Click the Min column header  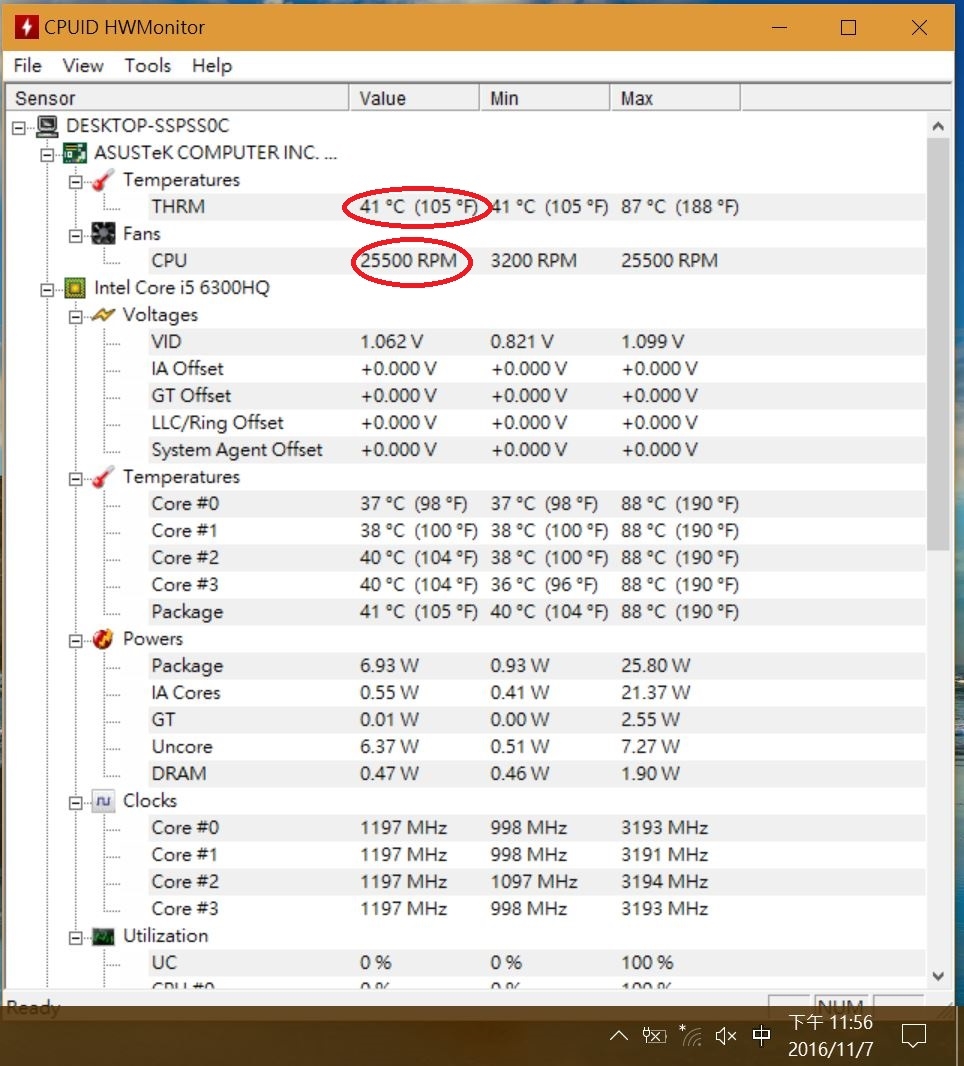click(x=545, y=98)
